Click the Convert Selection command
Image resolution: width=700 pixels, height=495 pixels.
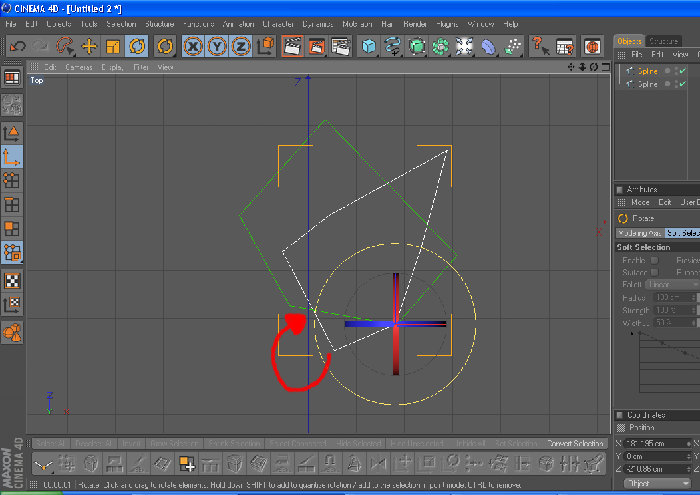click(x=575, y=444)
